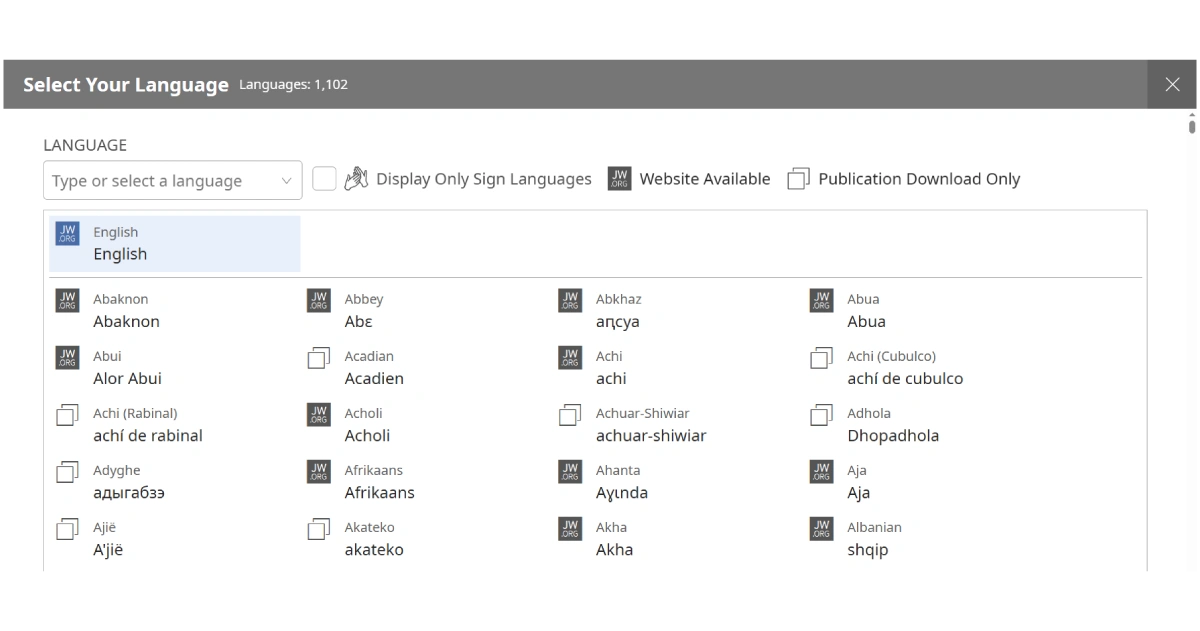Viewport: 1200px width, 631px height.
Task: Select Acadien language name
Action: [x=374, y=379]
